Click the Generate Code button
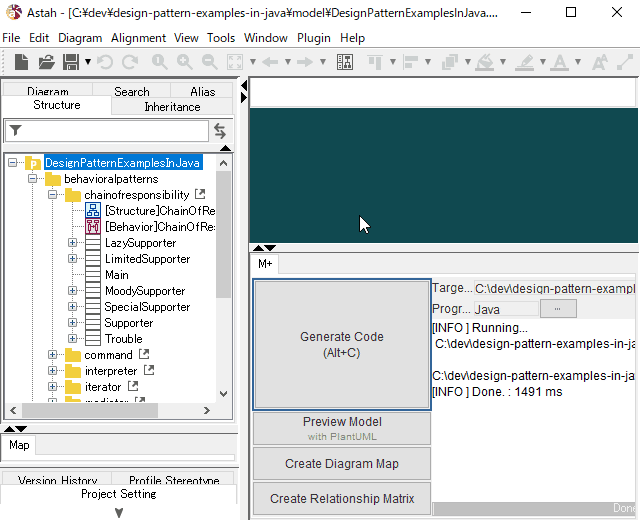The image size is (640, 520). 342,344
